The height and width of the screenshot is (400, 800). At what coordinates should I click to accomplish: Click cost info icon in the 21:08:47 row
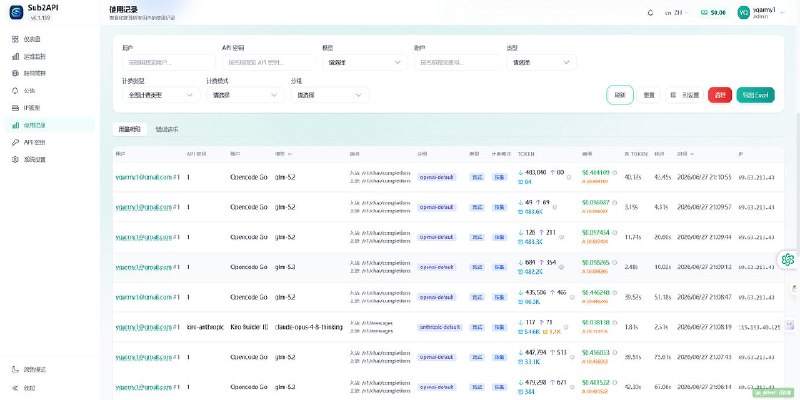click(x=614, y=293)
